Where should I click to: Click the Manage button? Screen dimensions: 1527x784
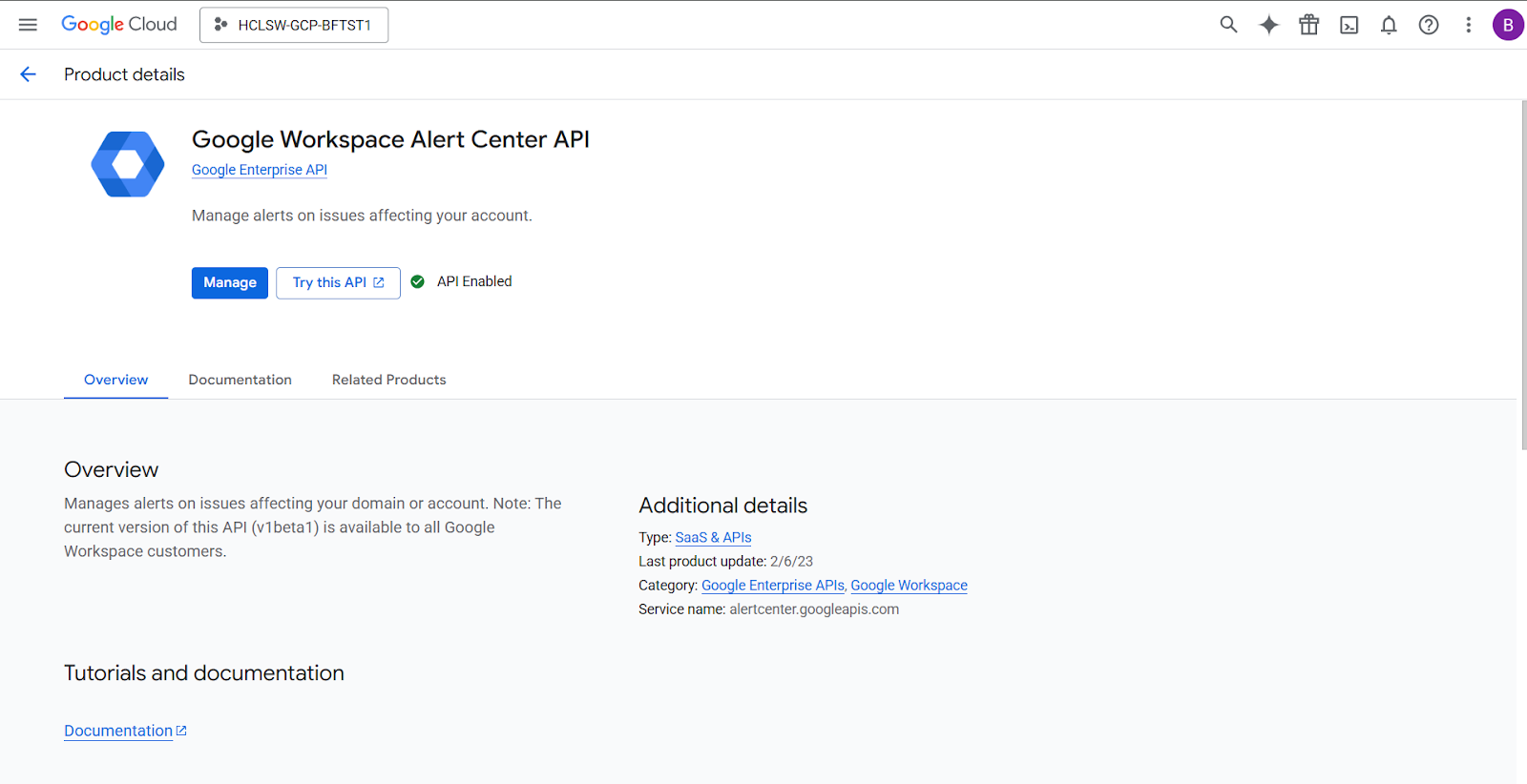point(229,282)
